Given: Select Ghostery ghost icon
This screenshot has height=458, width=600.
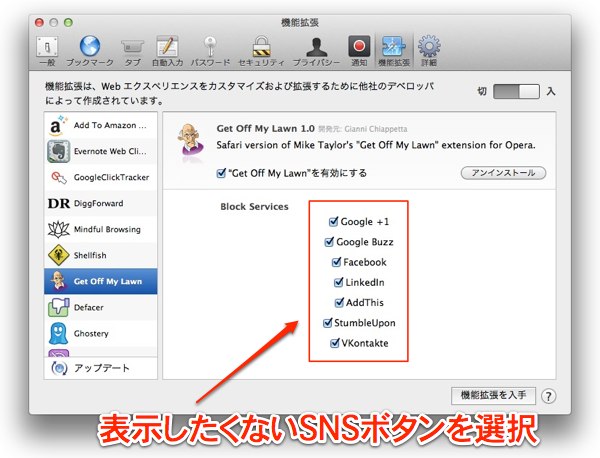Looking at the screenshot, I should click(58, 333).
